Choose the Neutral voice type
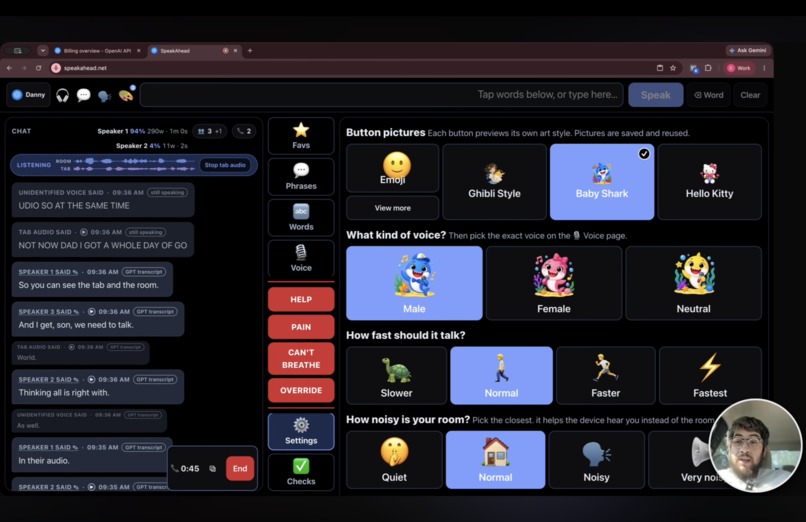 [693, 283]
